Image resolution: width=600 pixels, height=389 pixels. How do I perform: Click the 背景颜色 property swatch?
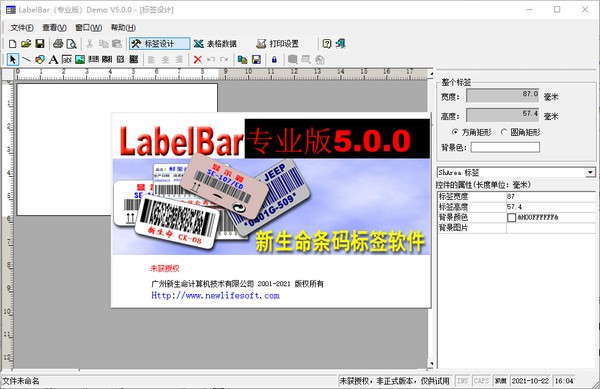[x=512, y=217]
